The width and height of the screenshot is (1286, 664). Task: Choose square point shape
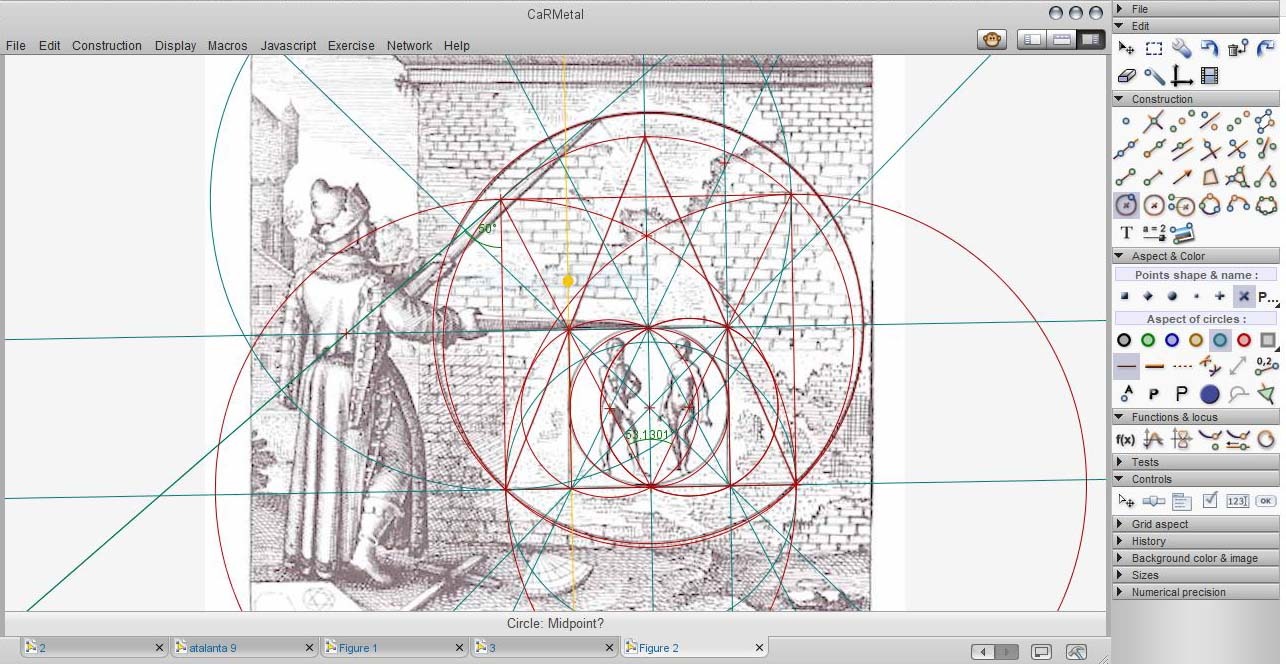(1125, 296)
